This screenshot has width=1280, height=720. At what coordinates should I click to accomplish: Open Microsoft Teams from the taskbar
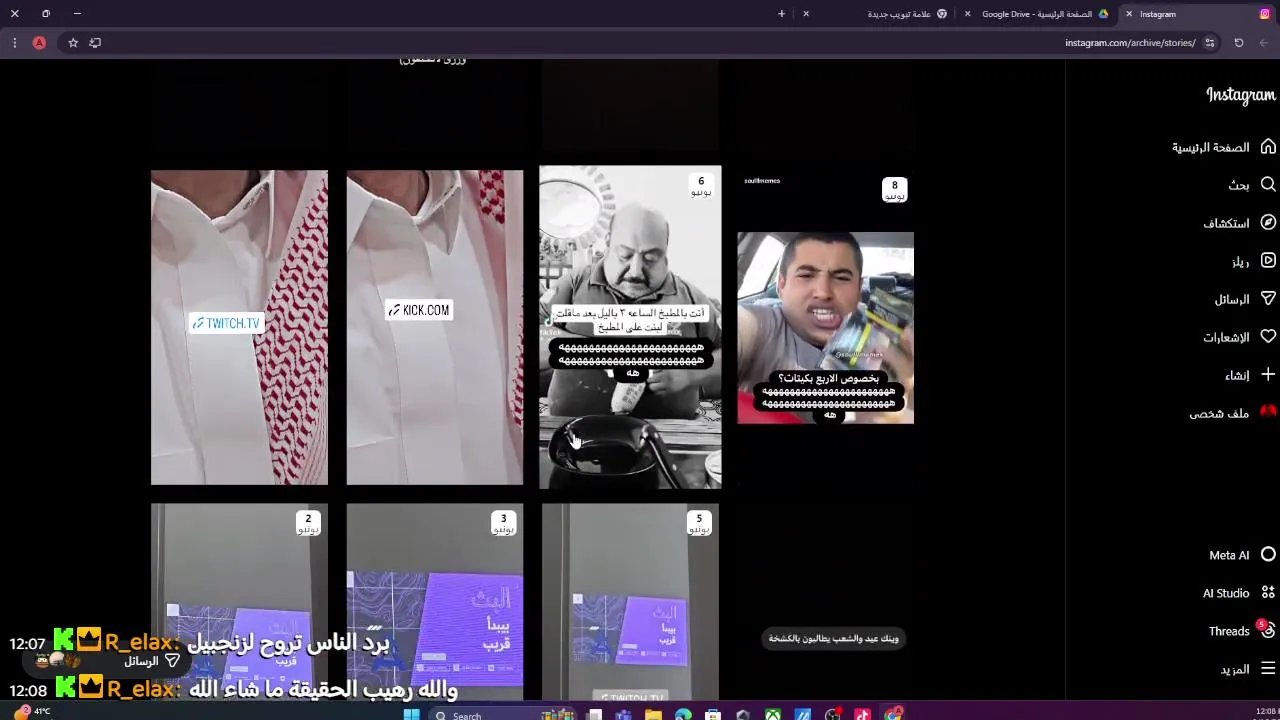point(623,715)
